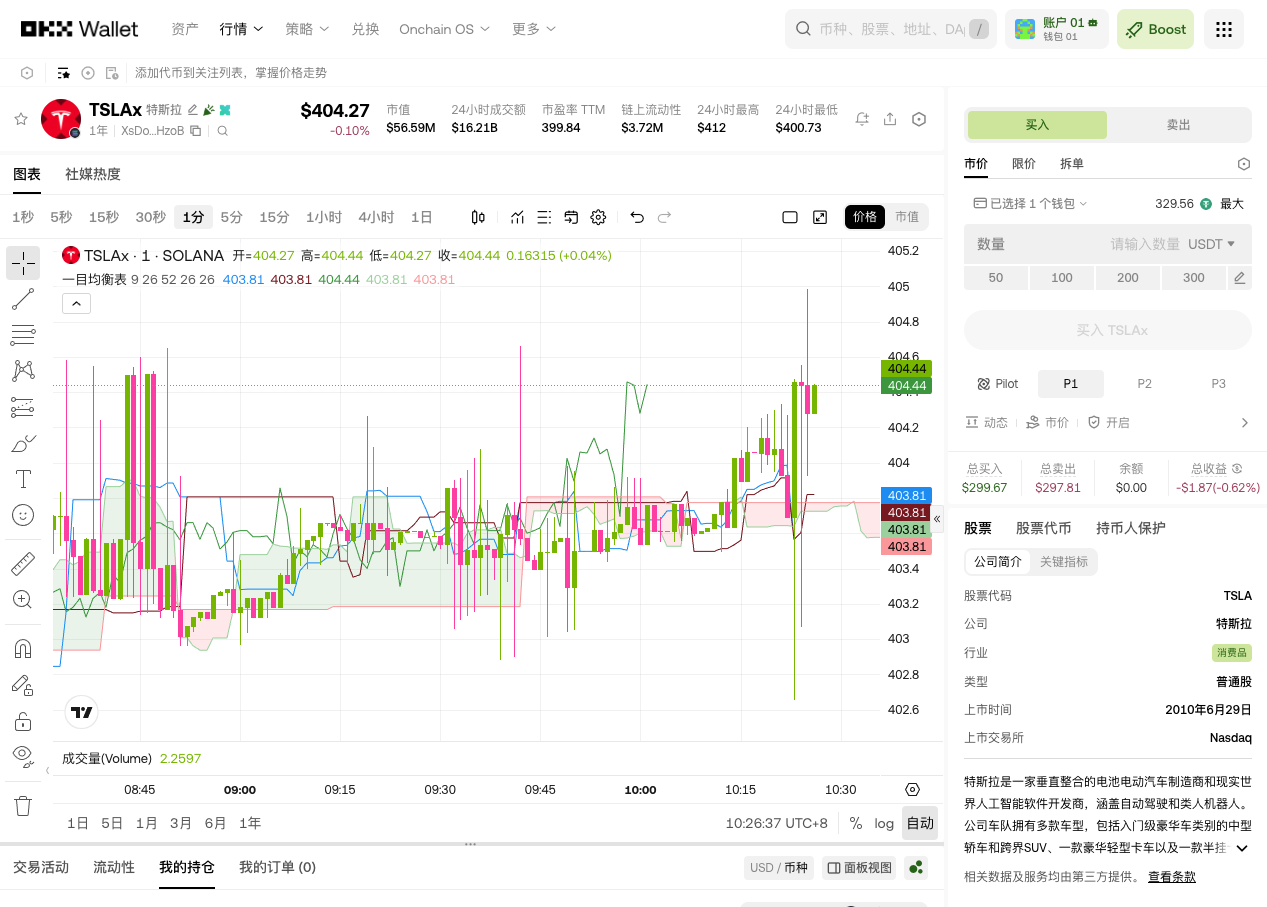1267x907 pixels.
Task: Open the time axis settings icon
Action: click(912, 790)
